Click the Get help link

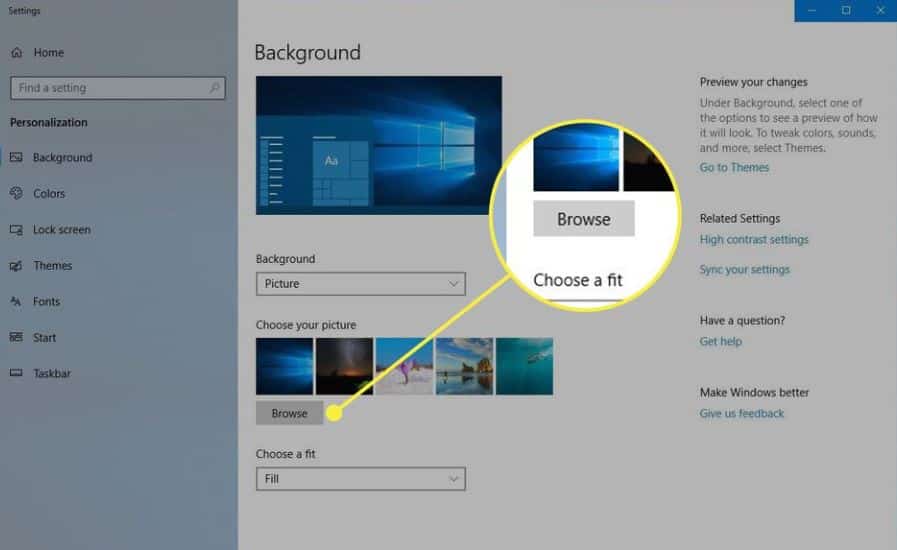(720, 342)
